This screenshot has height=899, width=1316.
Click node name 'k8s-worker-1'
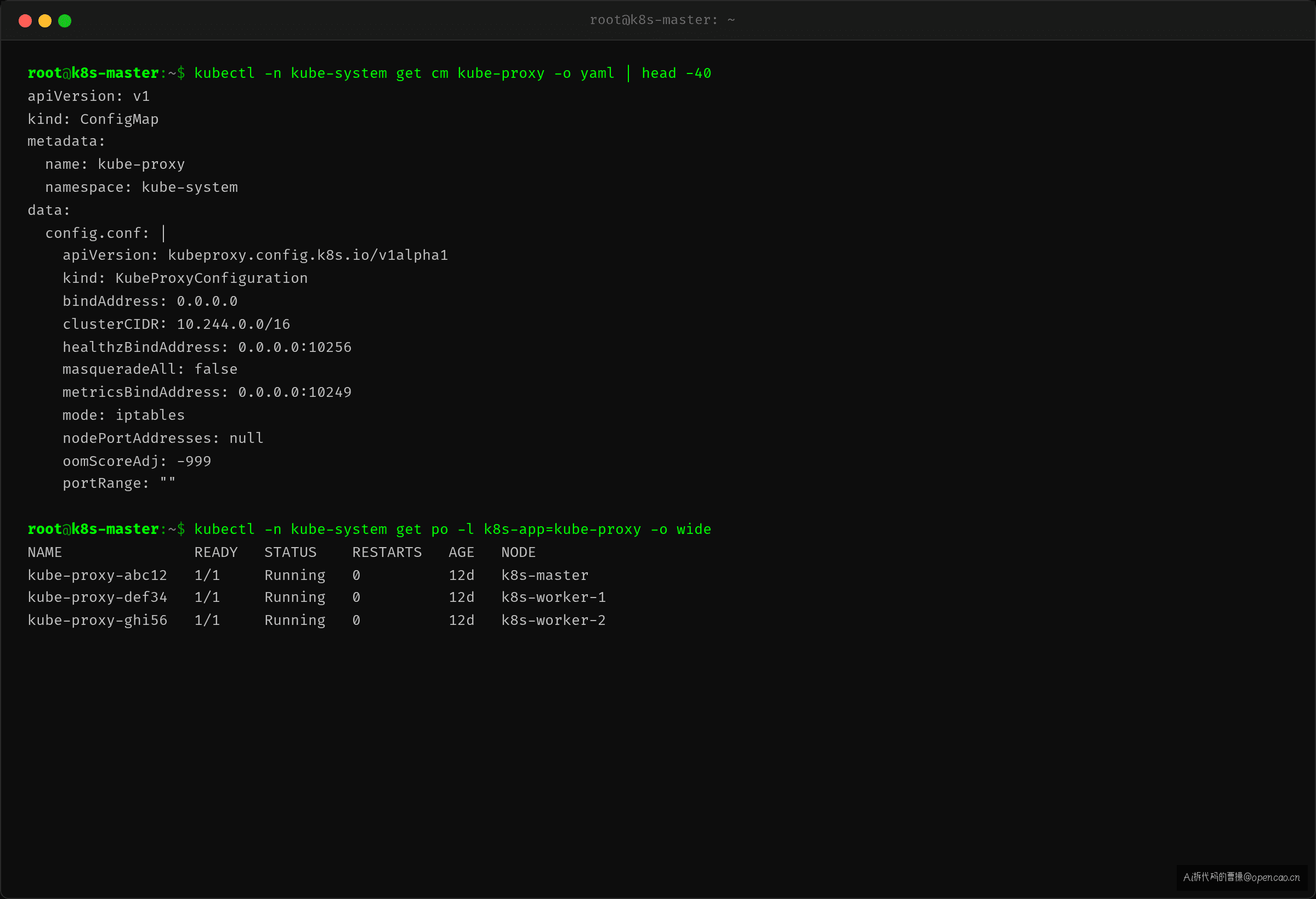point(553,598)
